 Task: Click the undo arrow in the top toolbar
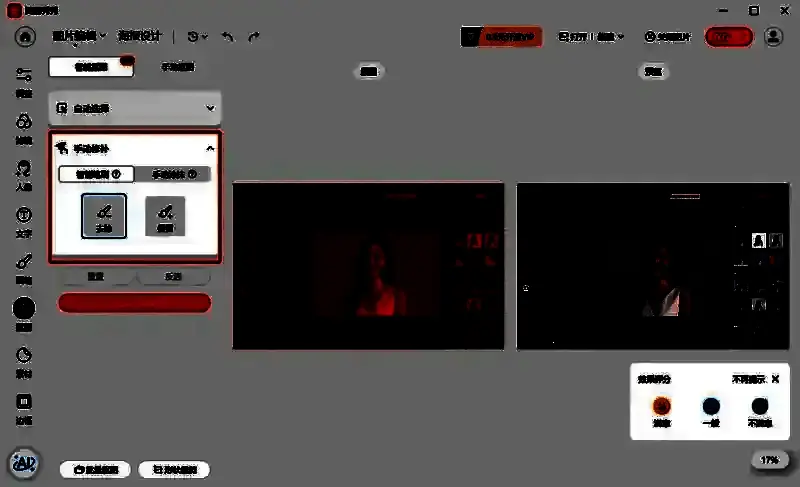tap(228, 37)
